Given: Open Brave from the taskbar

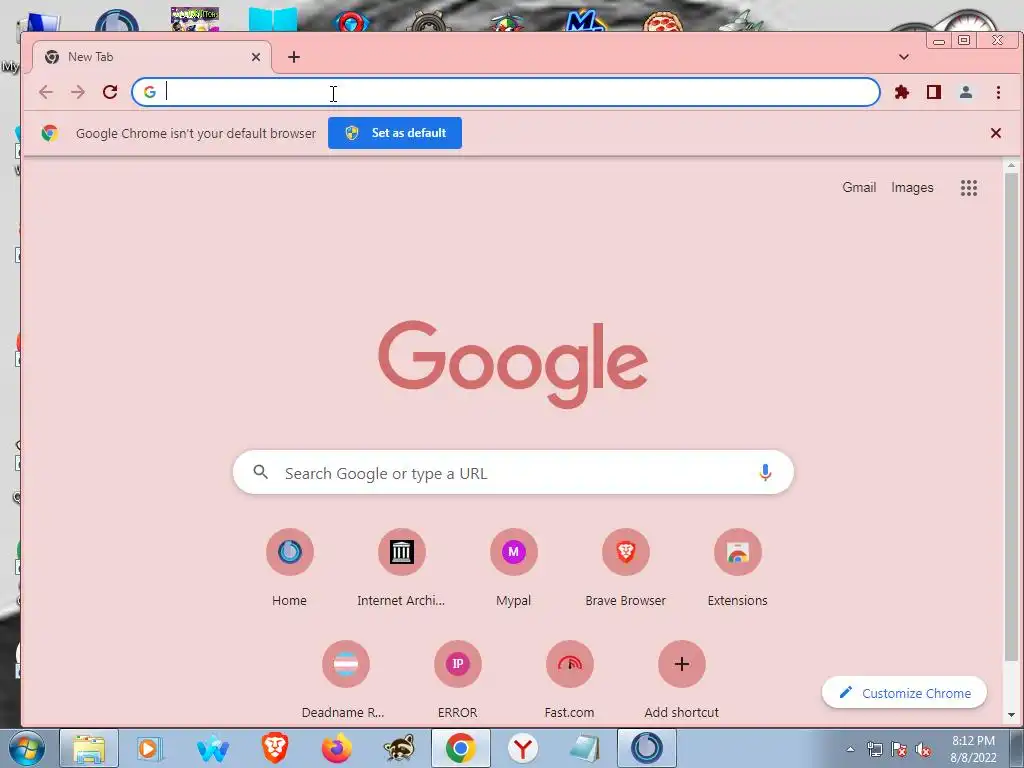Looking at the screenshot, I should click(275, 748).
